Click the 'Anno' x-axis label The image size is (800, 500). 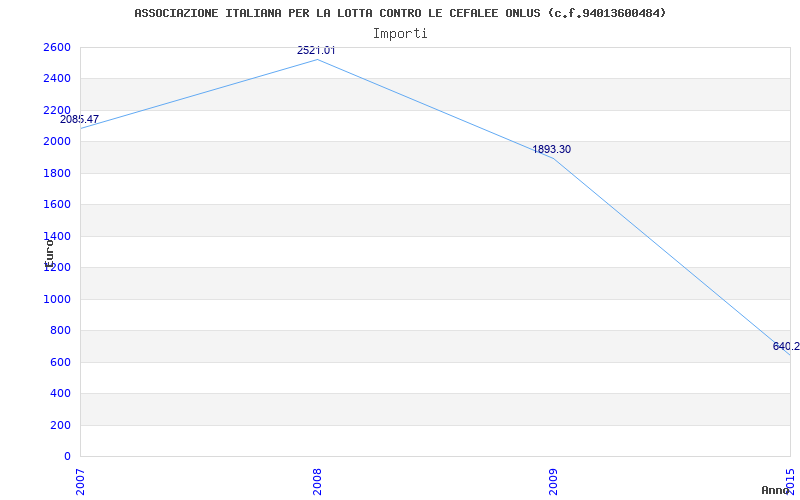tap(775, 491)
